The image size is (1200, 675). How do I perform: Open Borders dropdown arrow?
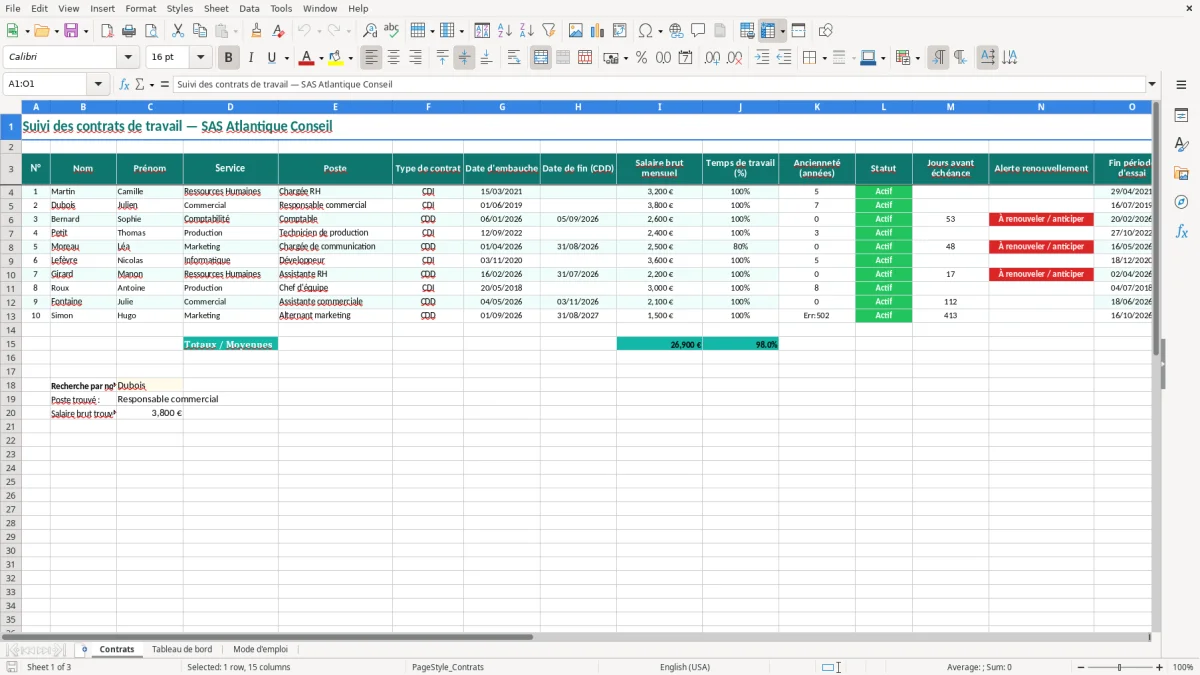tap(824, 58)
